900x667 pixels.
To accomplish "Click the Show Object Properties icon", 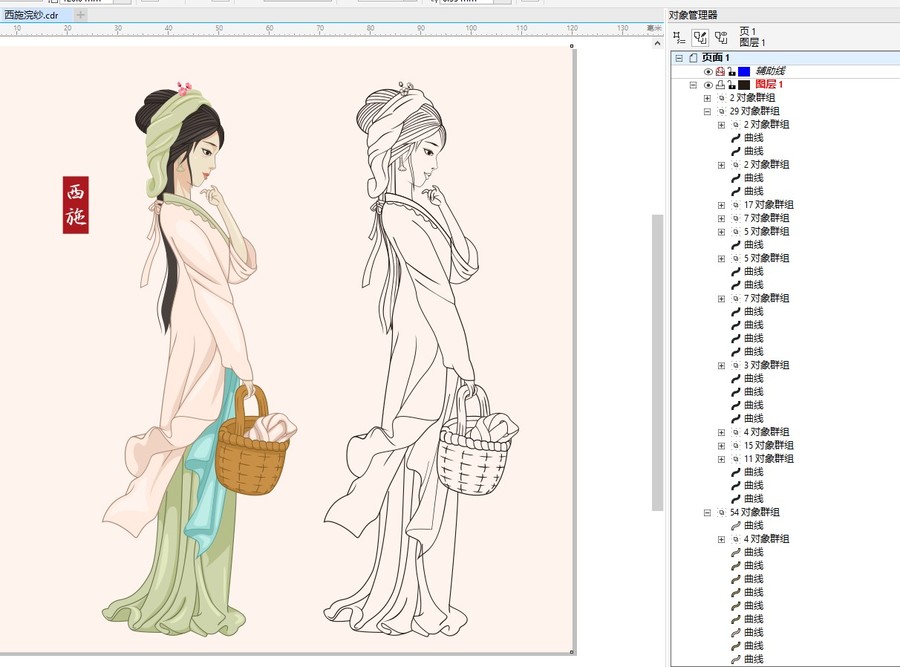I will [x=679, y=38].
